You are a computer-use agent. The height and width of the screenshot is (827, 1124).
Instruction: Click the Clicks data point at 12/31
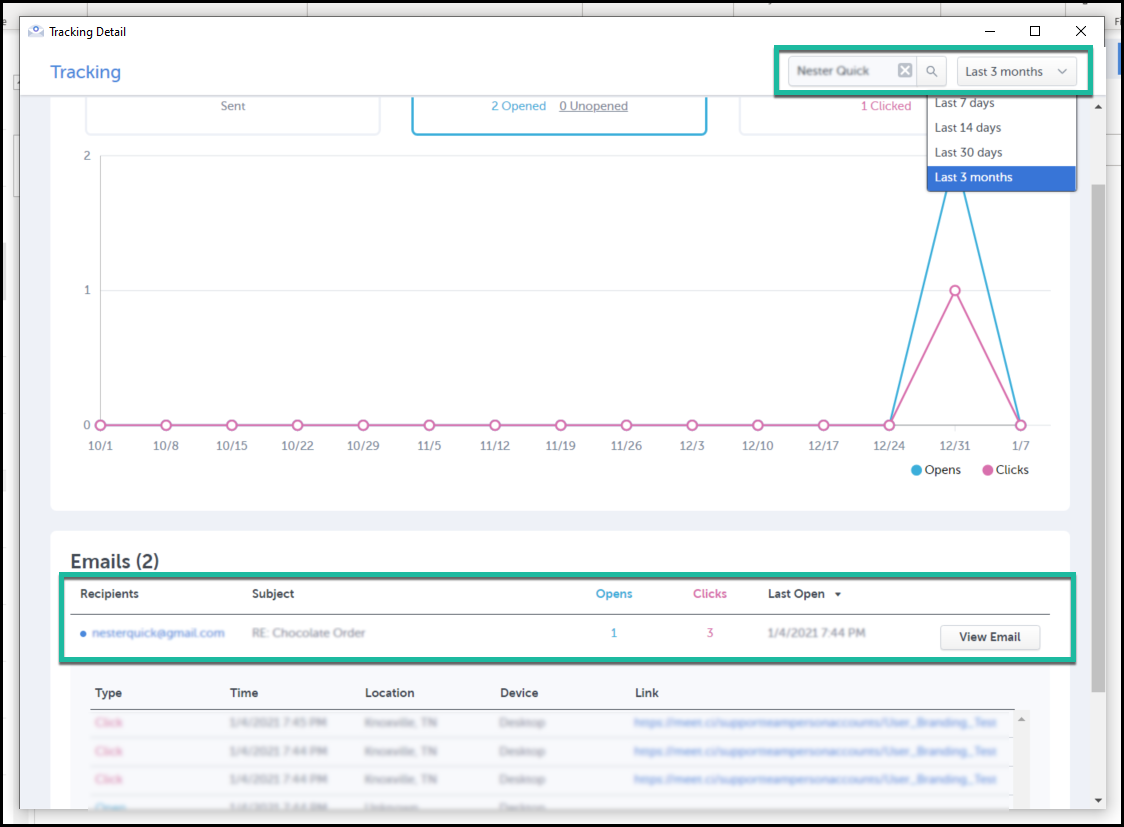pyautogui.click(x=955, y=291)
